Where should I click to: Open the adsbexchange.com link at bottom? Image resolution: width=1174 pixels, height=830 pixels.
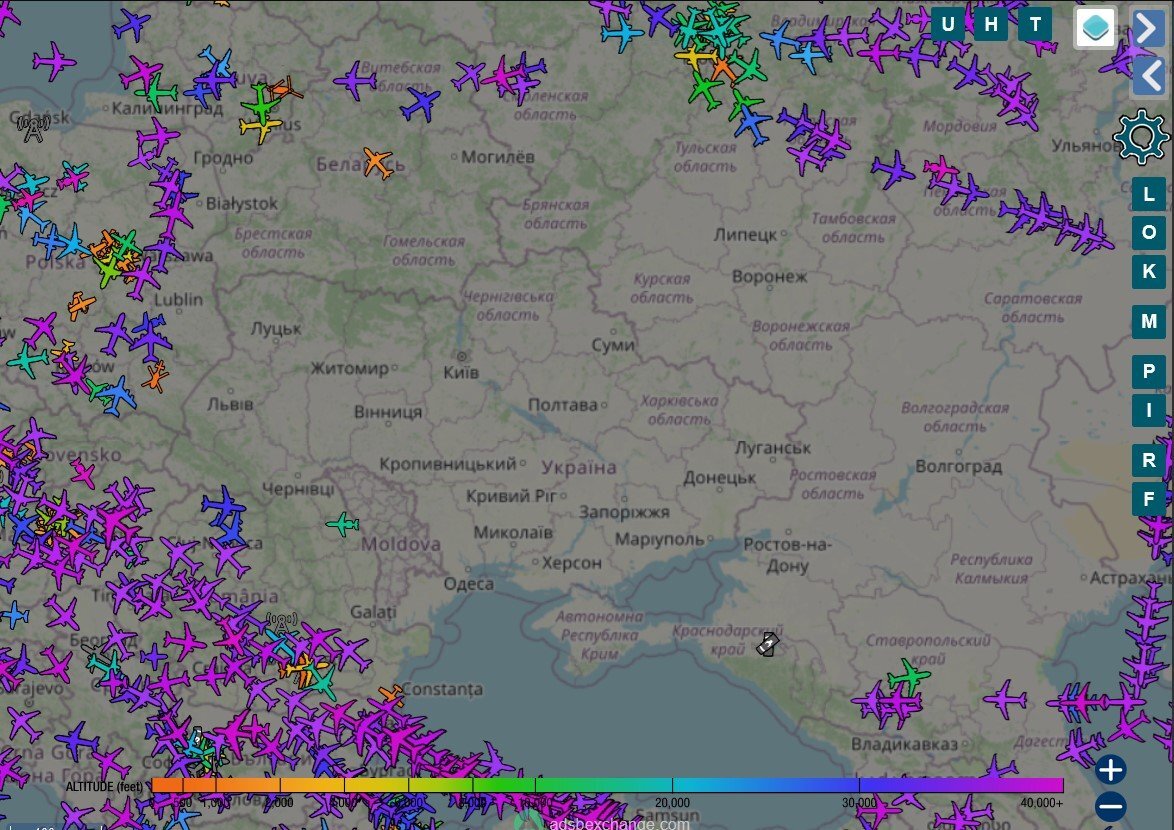618,823
